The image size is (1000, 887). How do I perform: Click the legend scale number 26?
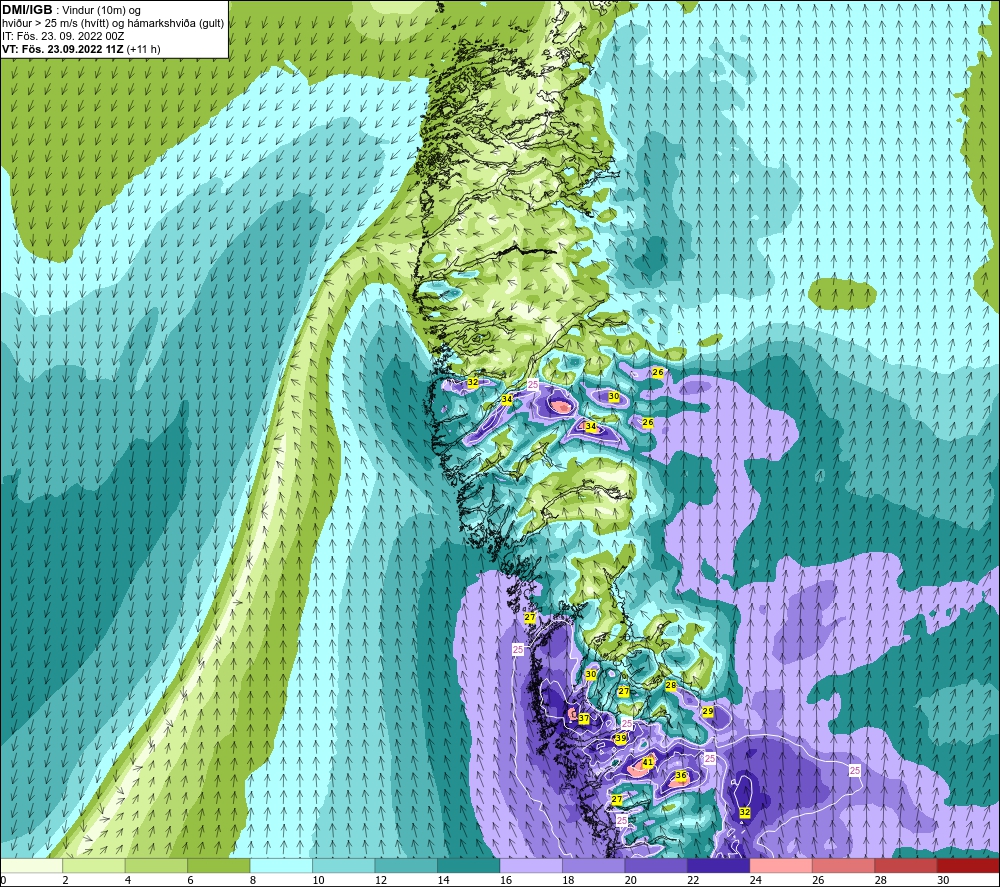tap(818, 880)
